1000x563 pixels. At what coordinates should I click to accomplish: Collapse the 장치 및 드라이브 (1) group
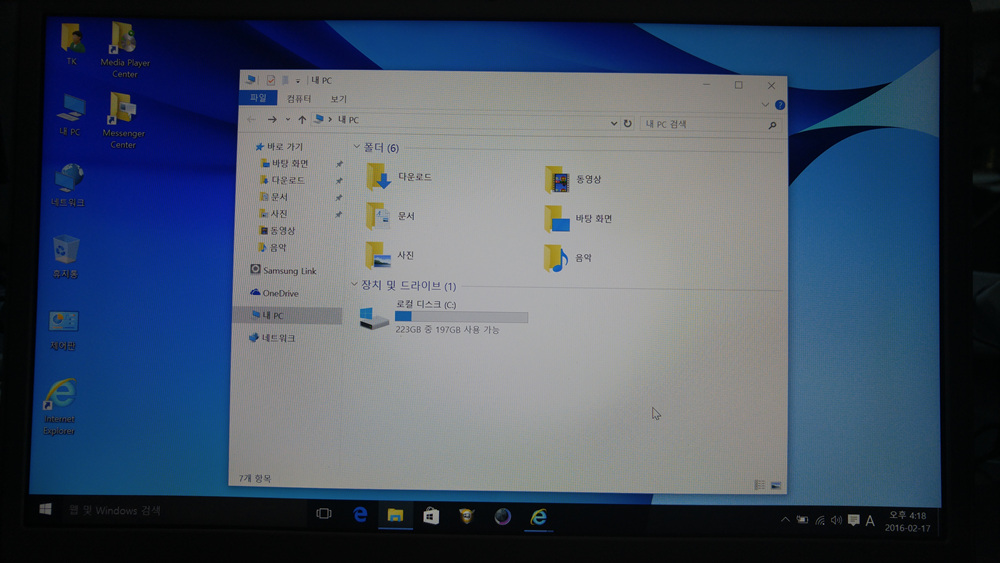tap(354, 284)
